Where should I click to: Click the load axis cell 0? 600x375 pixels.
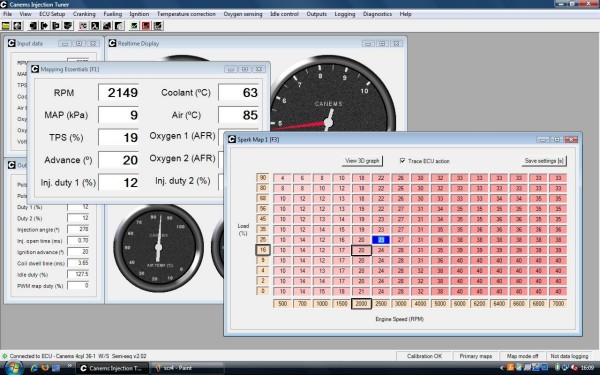tap(262, 291)
